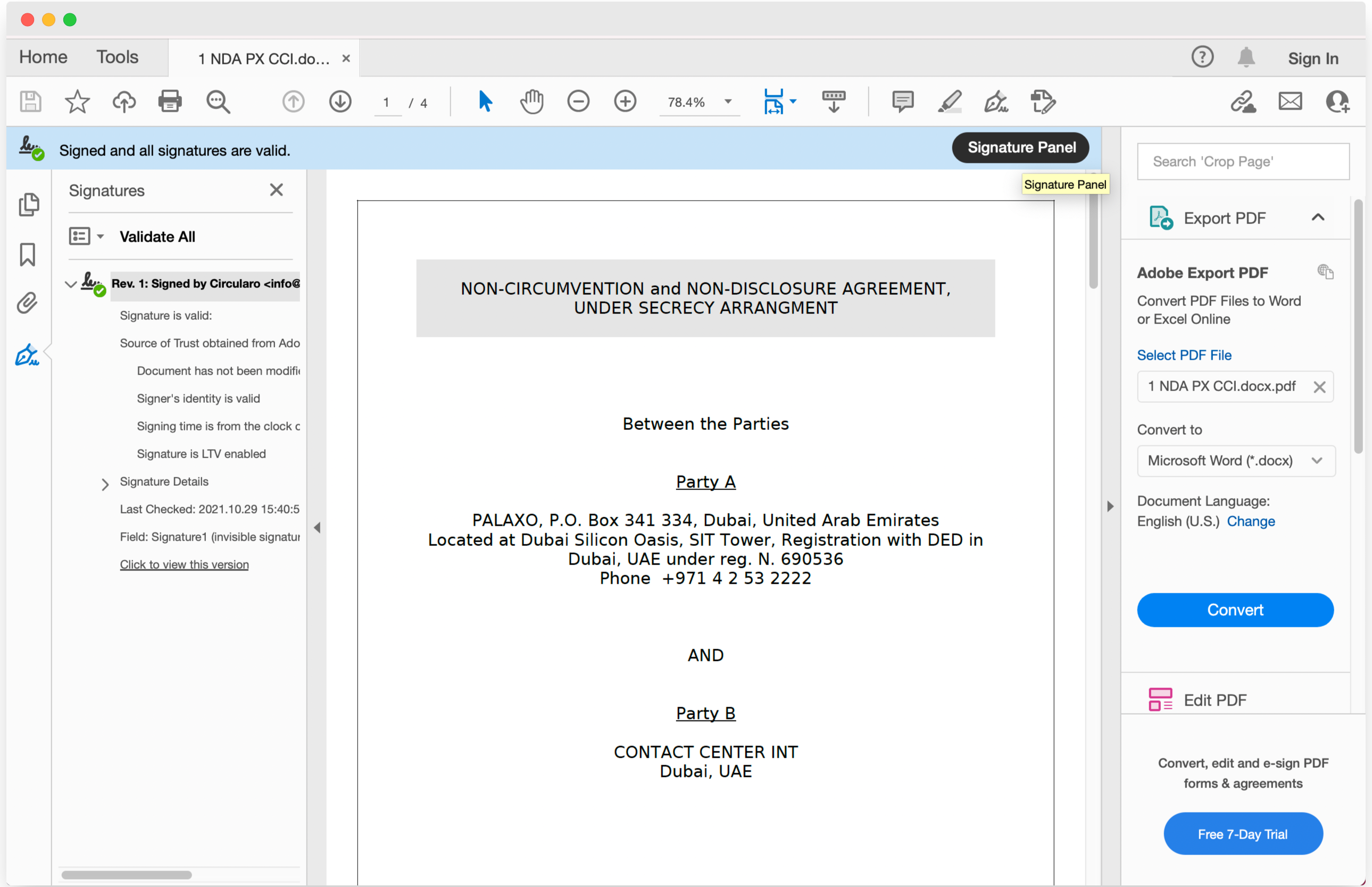Collapse the Rev. 1 signature tree item
1372x887 pixels.
[x=71, y=284]
